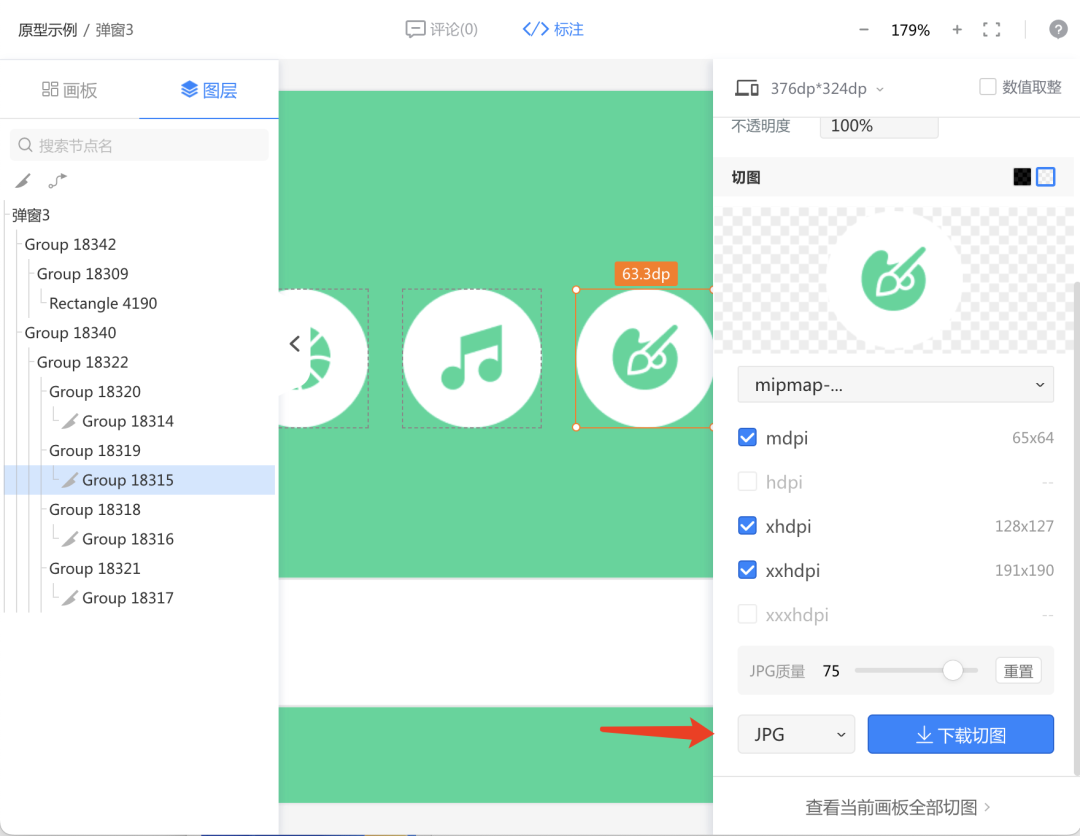1080x836 pixels.
Task: Click the music note icon on canvas
Action: [x=472, y=358]
